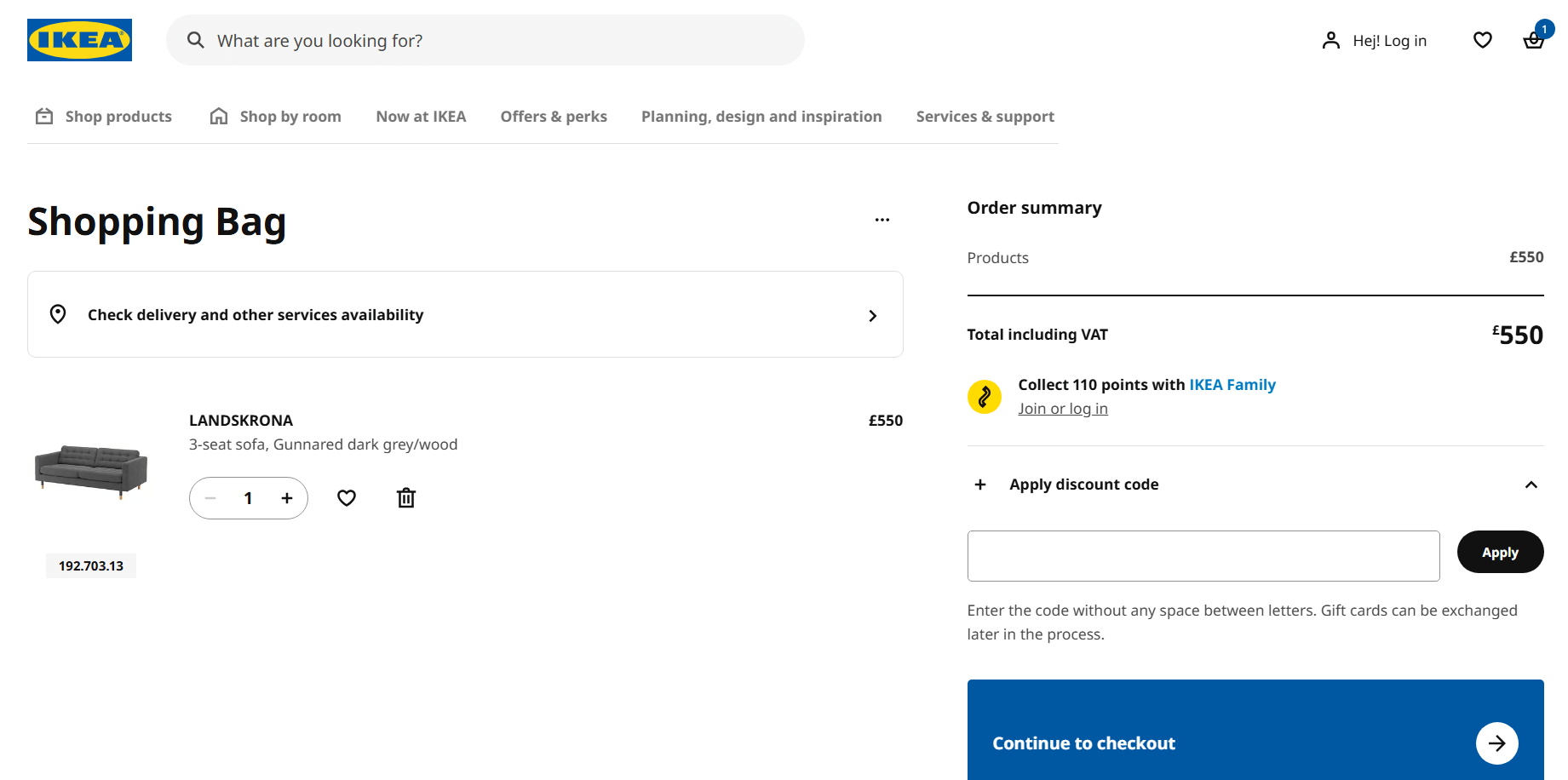Collapse the Apply discount code section
Viewport: 1568px width, 780px height.
(1529, 484)
